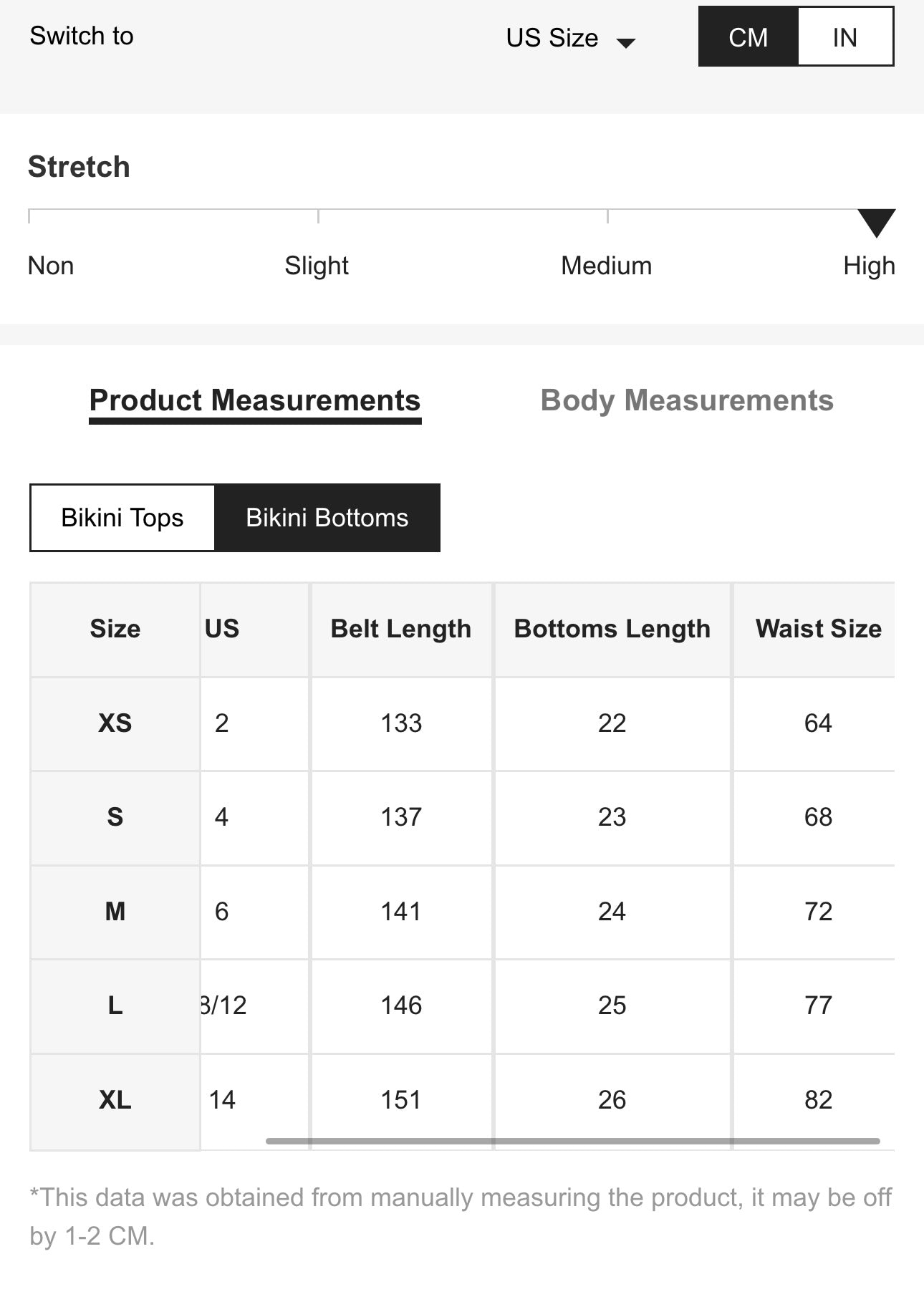Click the Slight stretch label

[317, 266]
